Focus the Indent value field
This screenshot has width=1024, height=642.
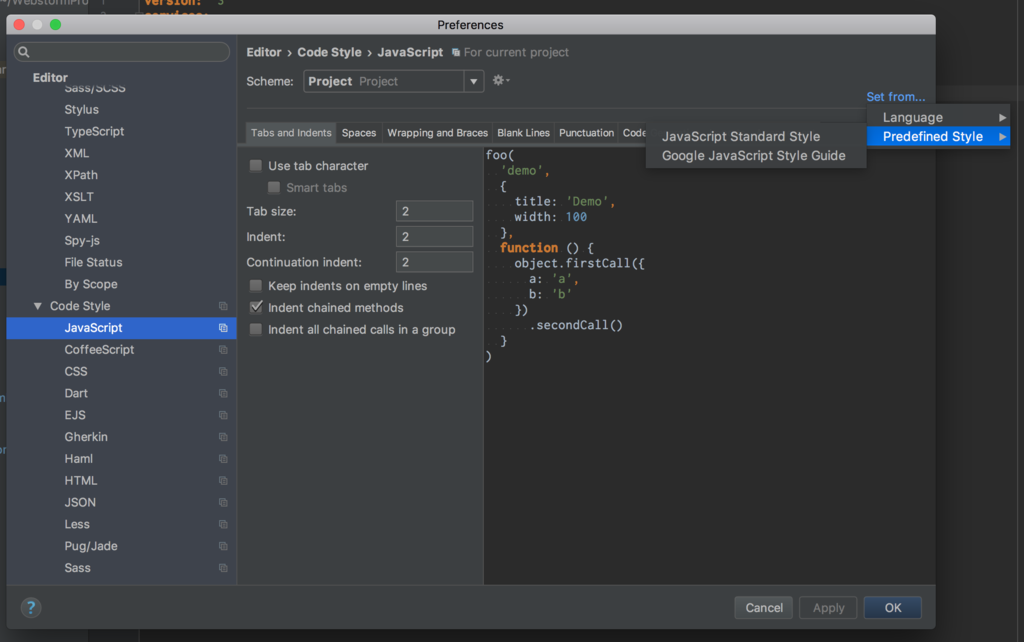point(434,236)
